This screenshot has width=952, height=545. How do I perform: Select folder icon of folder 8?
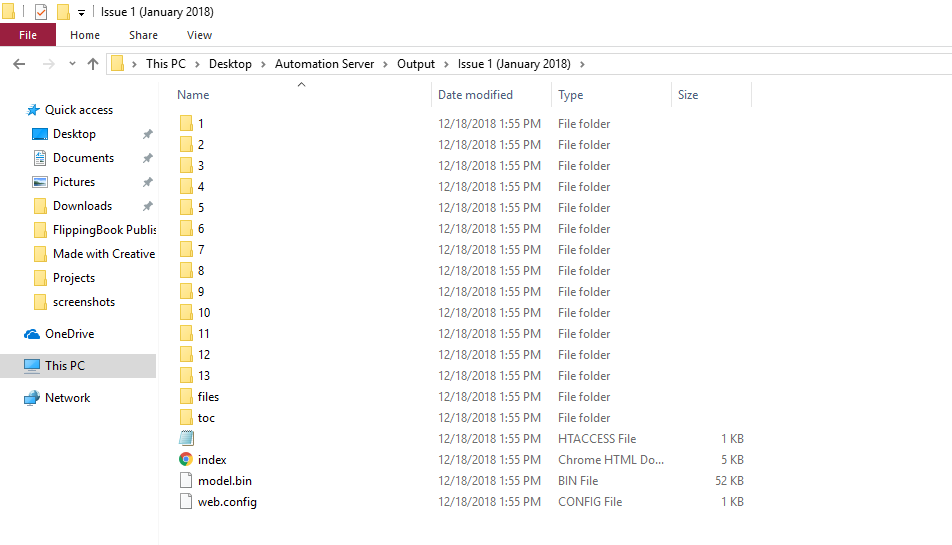tap(186, 270)
